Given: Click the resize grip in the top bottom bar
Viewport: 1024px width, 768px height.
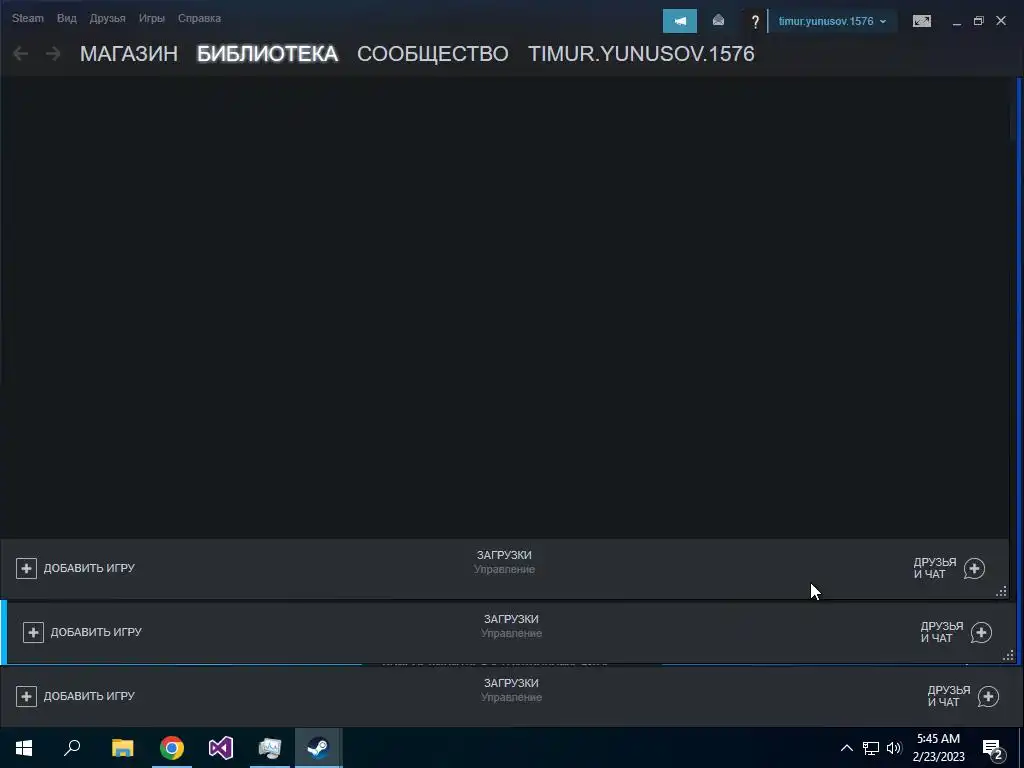Looking at the screenshot, I should 1001,592.
